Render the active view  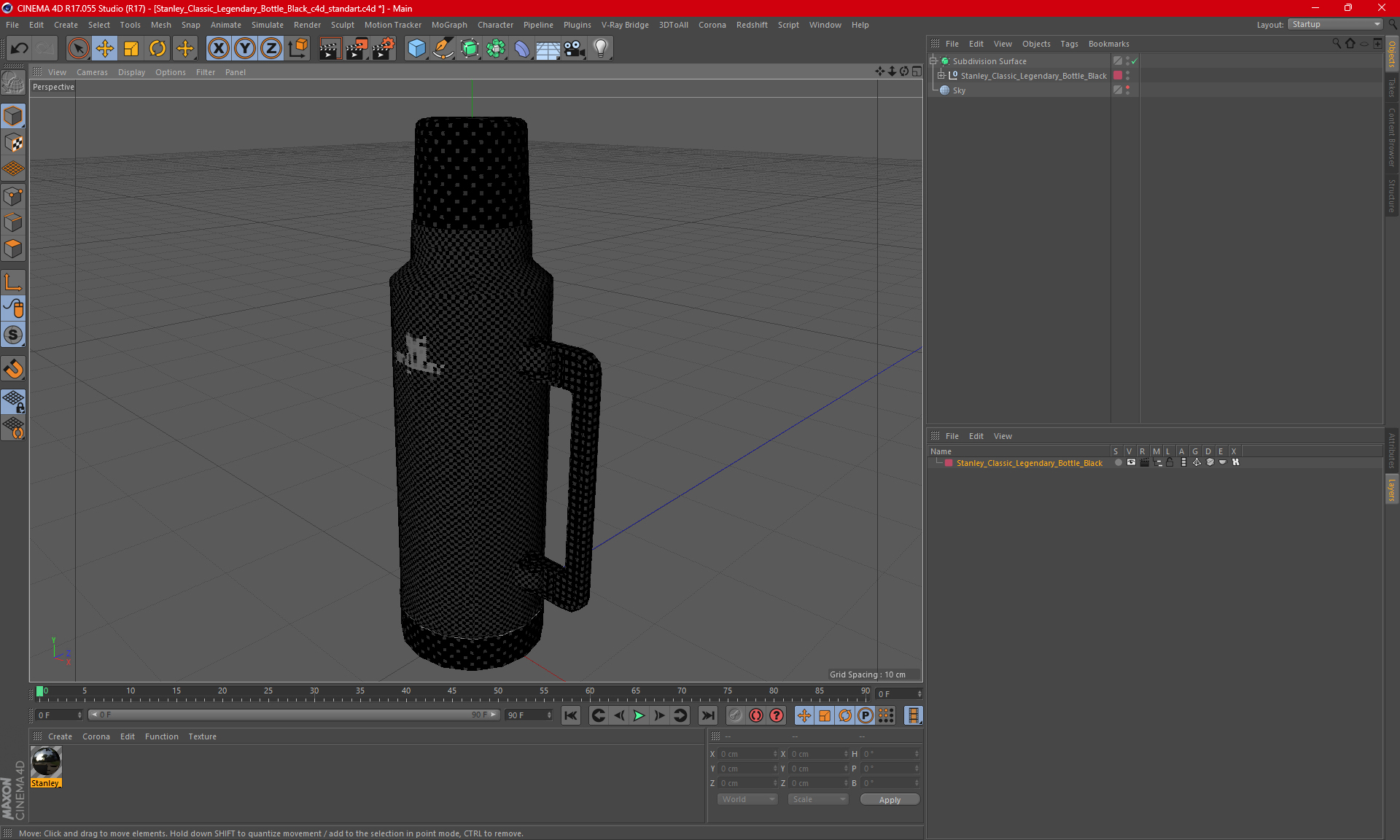(x=329, y=49)
